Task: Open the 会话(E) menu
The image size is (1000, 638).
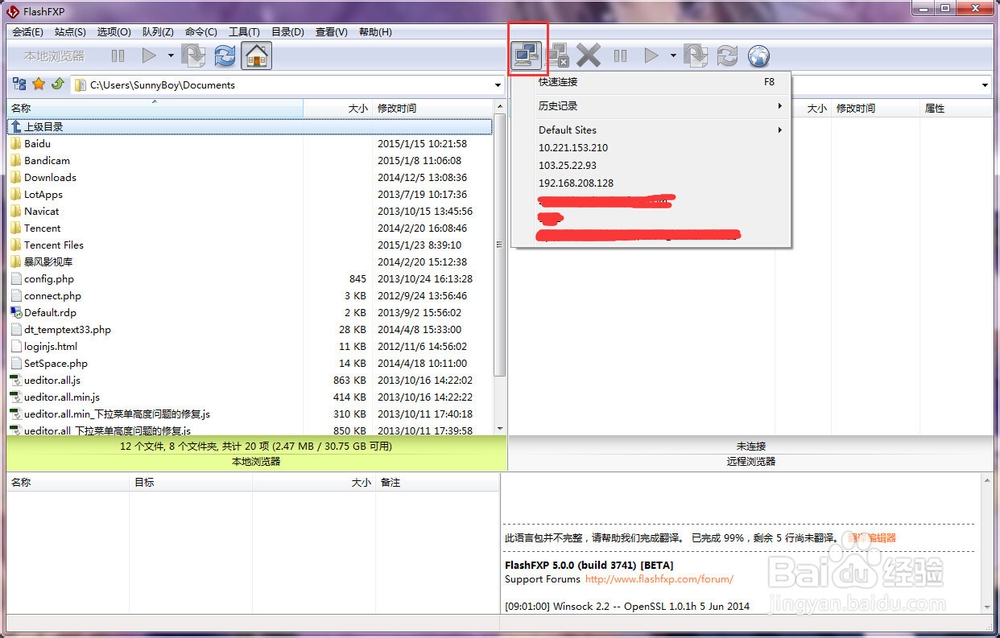Action: (27, 32)
